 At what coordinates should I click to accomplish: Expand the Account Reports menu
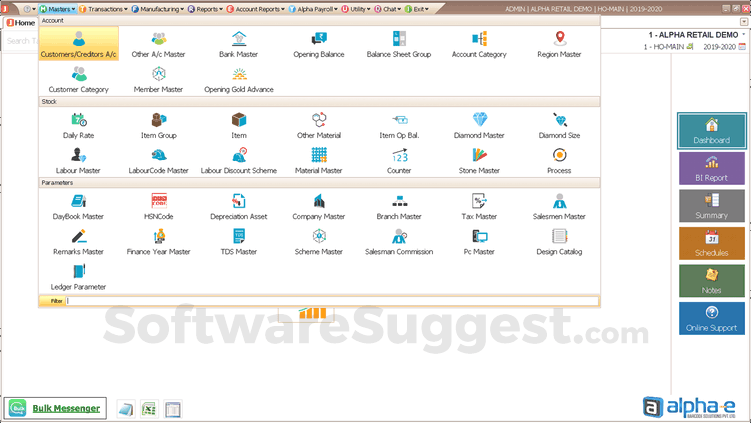tap(255, 9)
